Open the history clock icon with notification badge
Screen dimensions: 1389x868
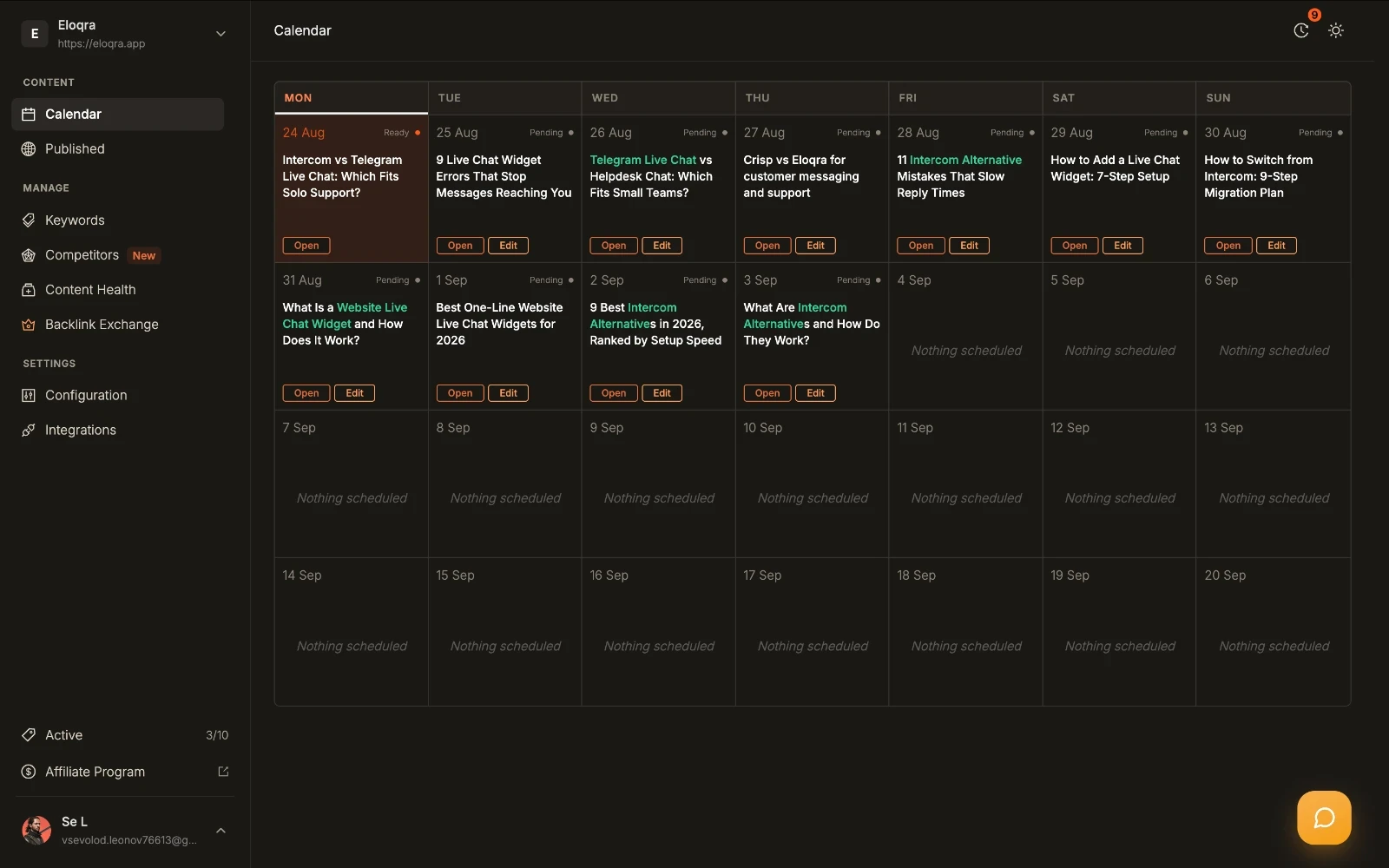pyautogui.click(x=1301, y=30)
